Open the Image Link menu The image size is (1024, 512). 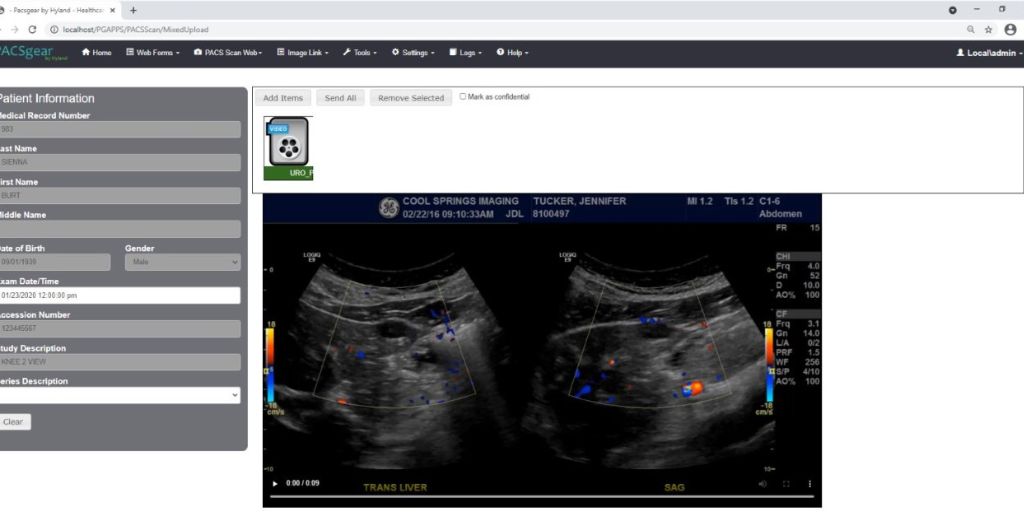(x=302, y=52)
